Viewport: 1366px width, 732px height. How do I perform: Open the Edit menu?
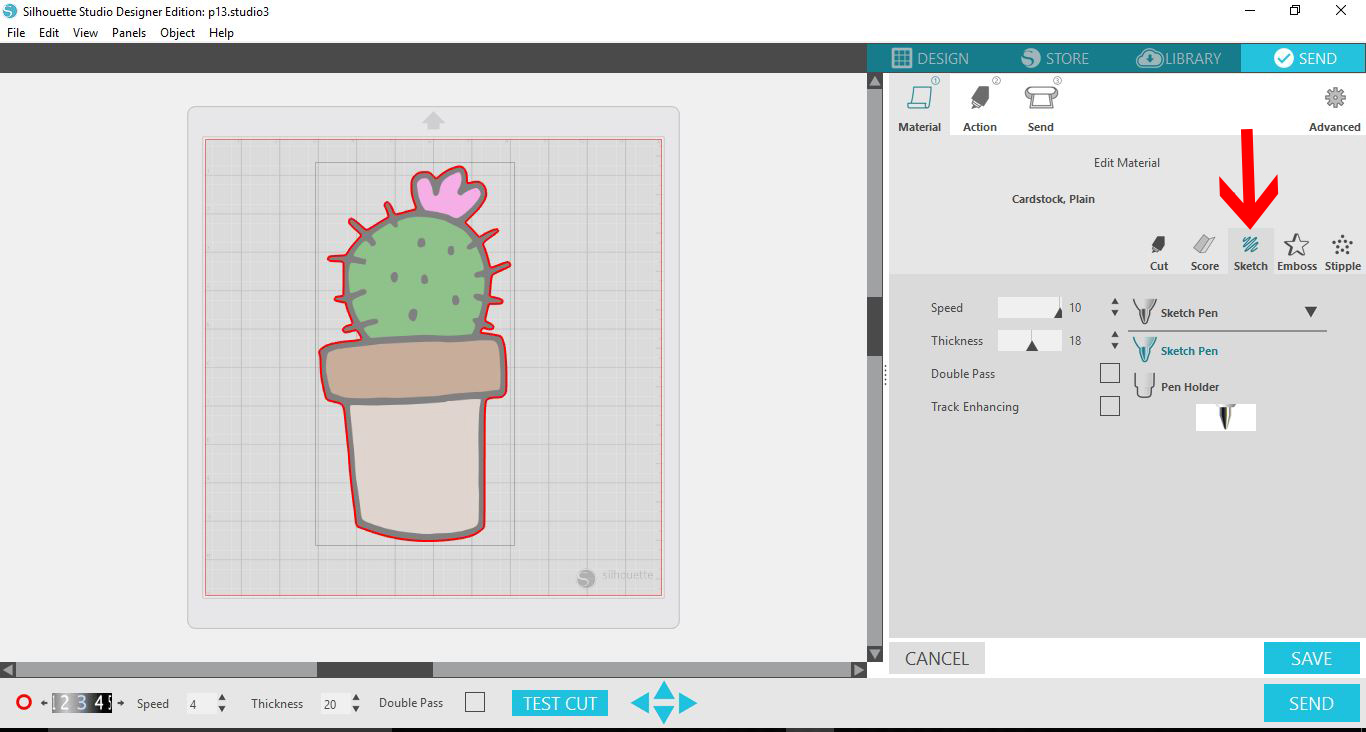[x=49, y=33]
